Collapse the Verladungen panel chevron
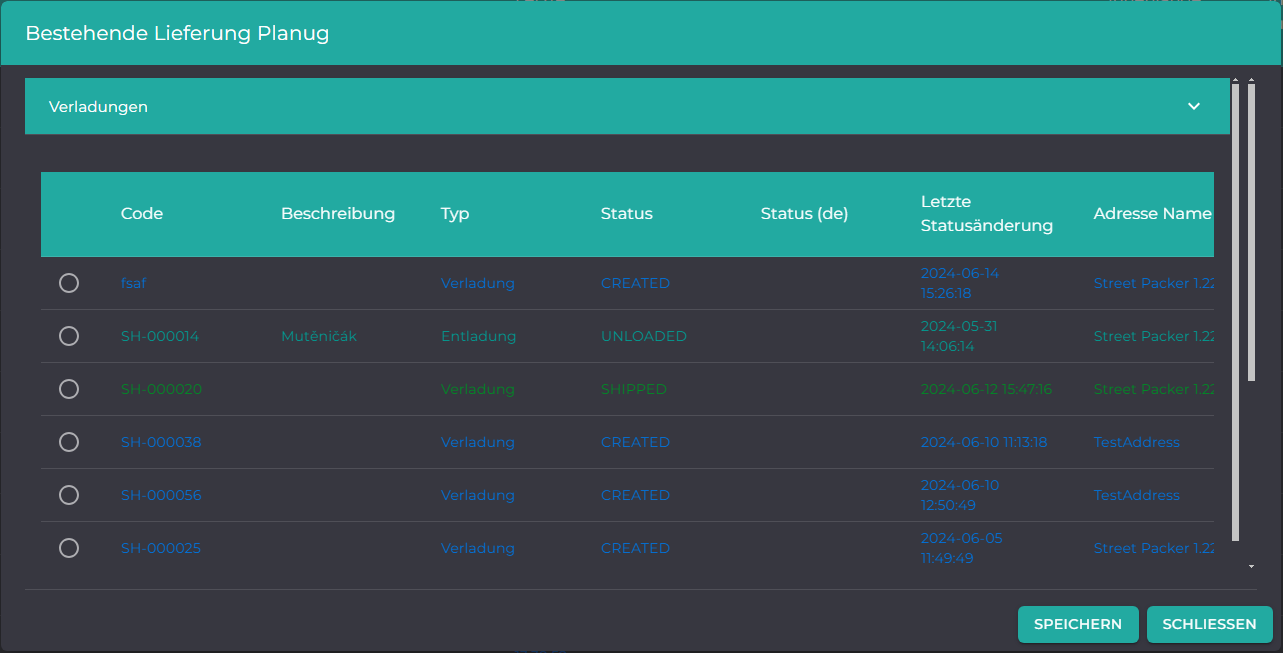Screen dimensions: 1283x653 tap(1193, 106)
